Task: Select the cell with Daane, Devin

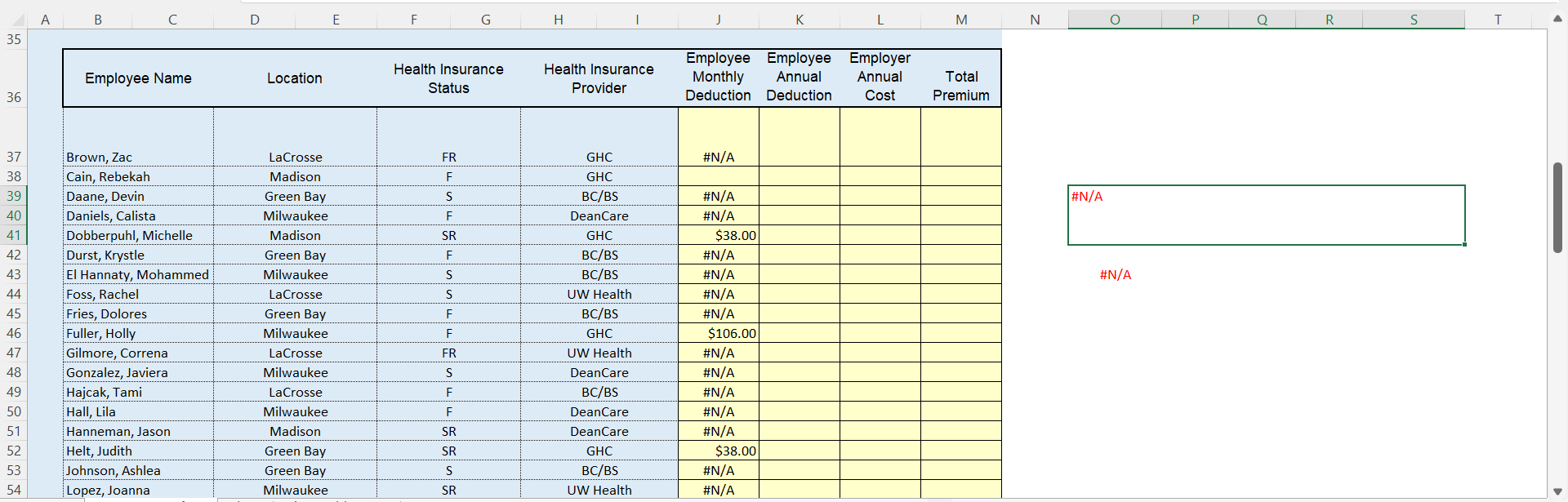Action: pyautogui.click(x=138, y=196)
